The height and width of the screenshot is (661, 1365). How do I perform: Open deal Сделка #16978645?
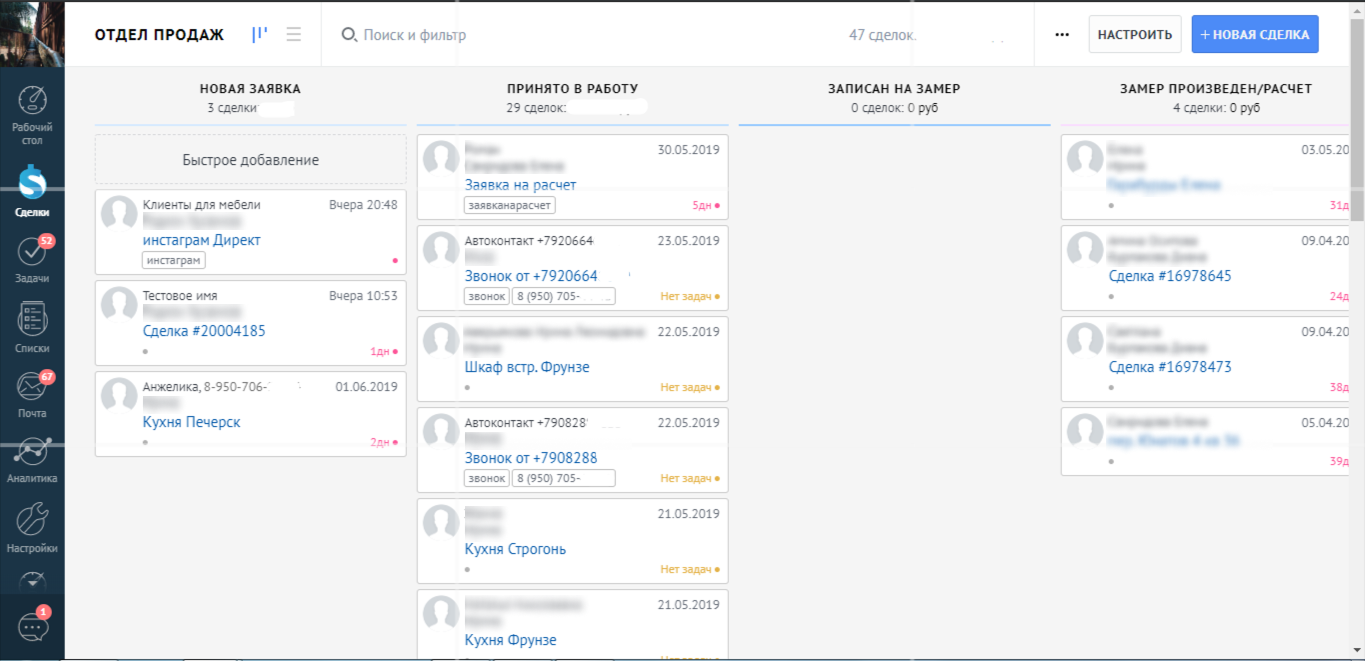click(x=1170, y=276)
